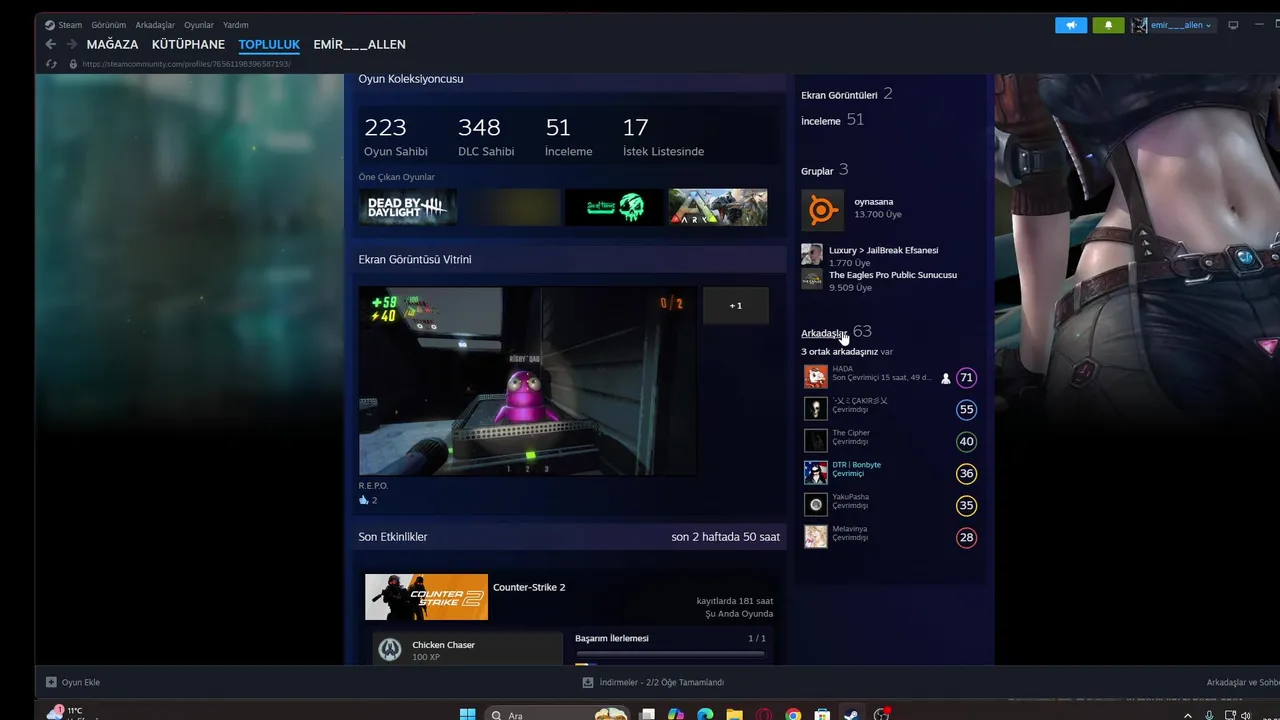Image resolution: width=1280 pixels, height=720 pixels.
Task: Click the Steam logo in the menu bar
Action: tap(50, 25)
